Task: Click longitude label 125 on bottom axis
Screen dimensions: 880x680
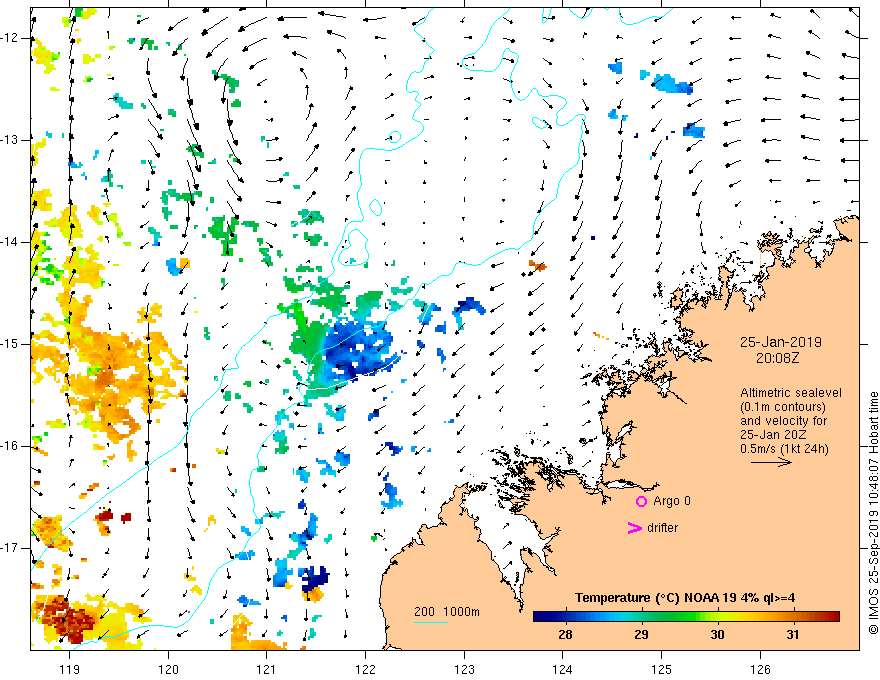Action: [662, 669]
